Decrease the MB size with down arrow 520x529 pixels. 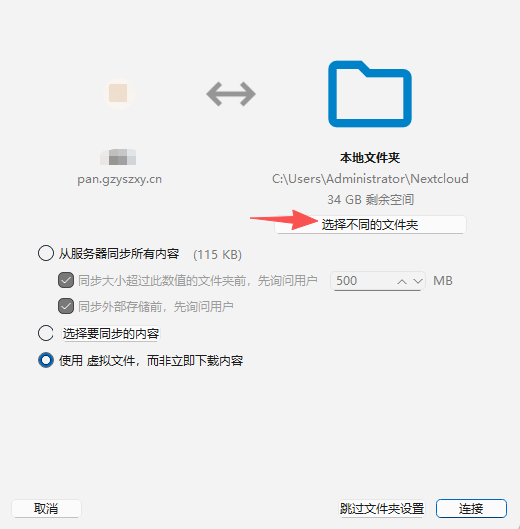click(x=418, y=281)
